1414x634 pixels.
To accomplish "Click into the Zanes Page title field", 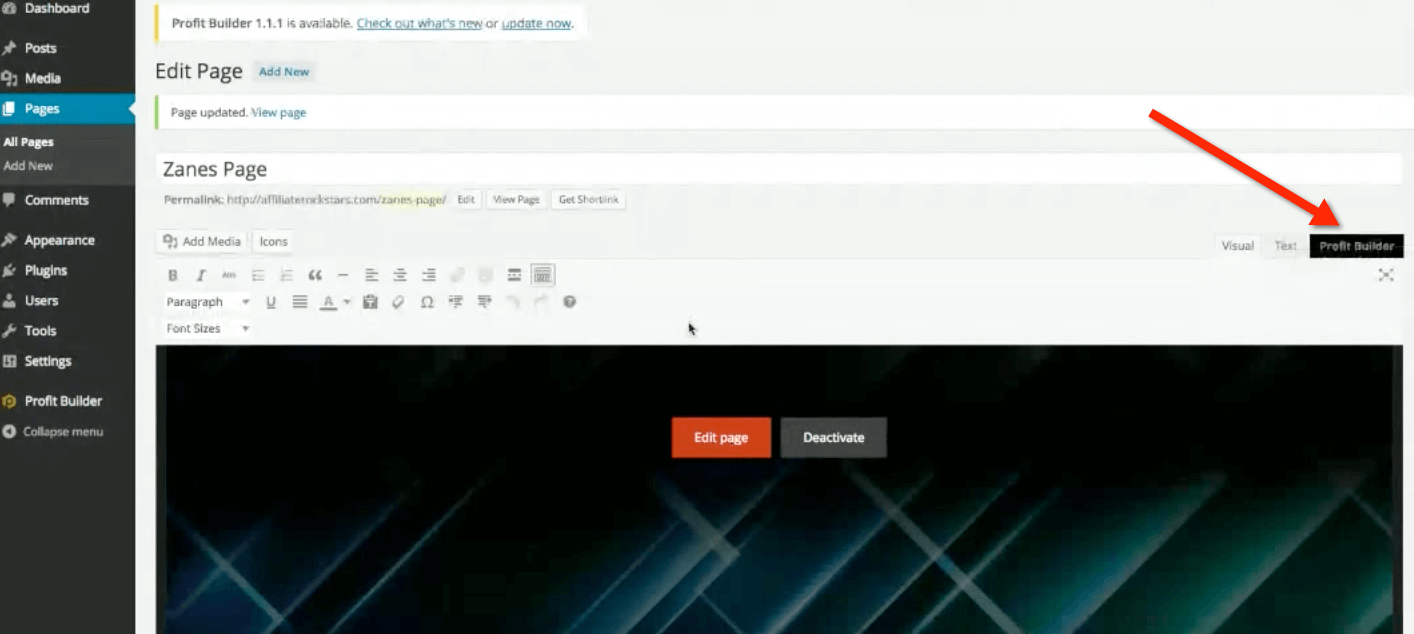I will point(779,169).
